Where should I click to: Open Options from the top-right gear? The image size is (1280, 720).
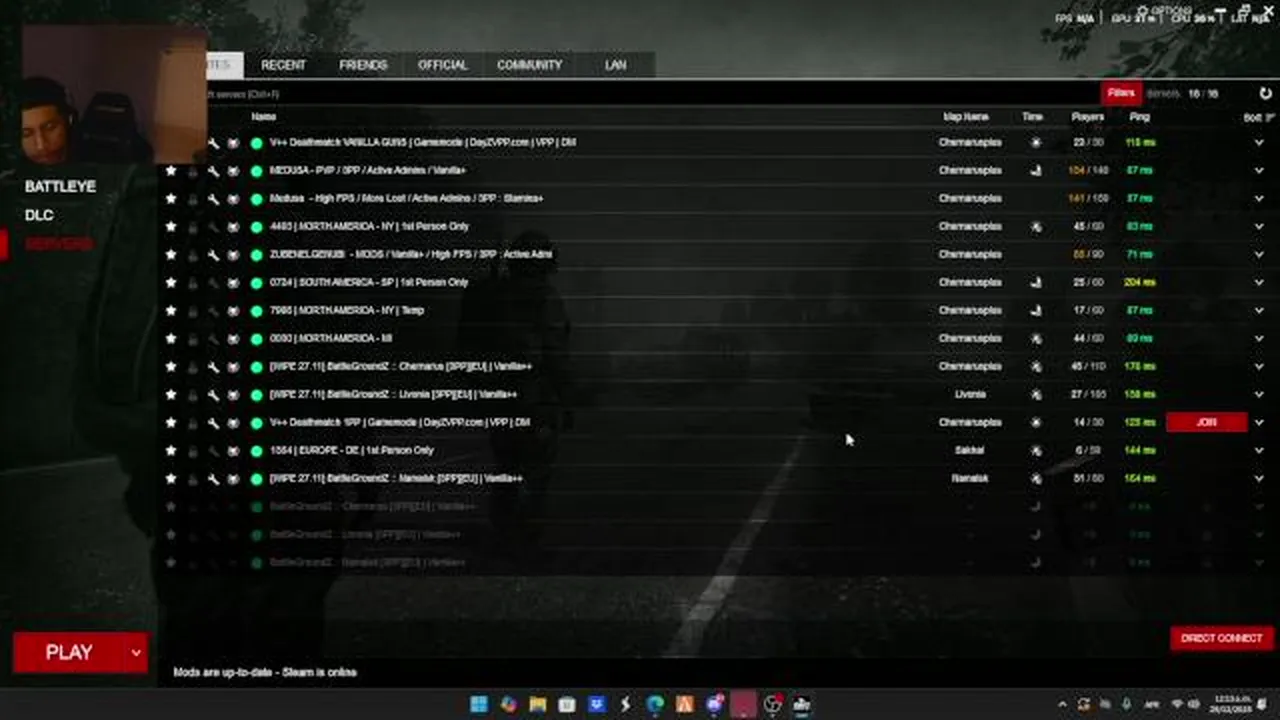click(x=1164, y=11)
